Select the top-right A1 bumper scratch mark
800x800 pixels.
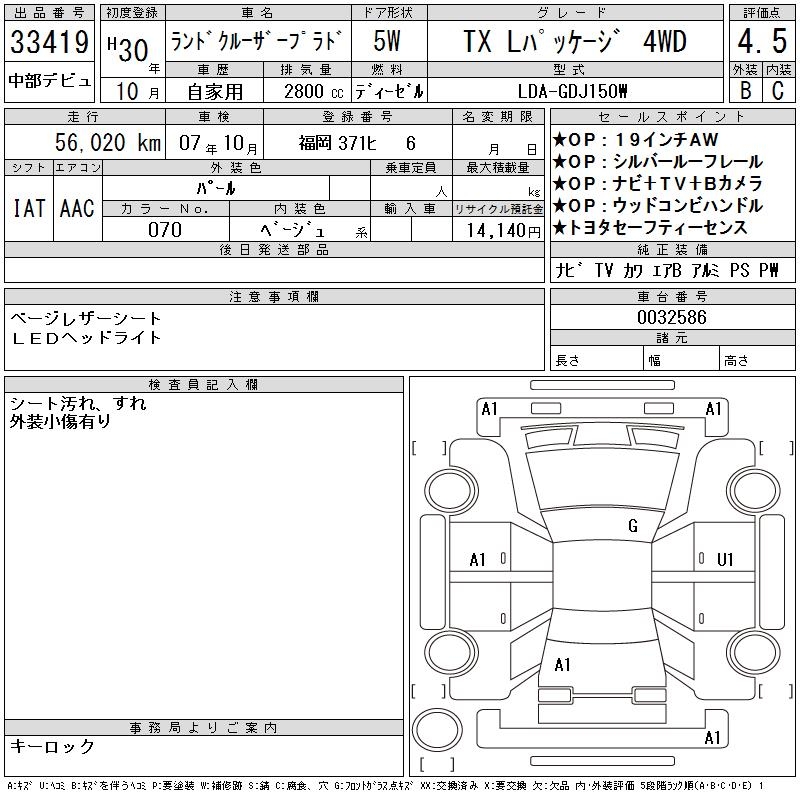click(x=713, y=408)
